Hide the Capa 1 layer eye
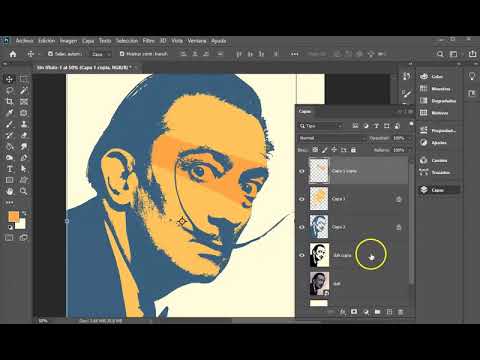 [302, 199]
